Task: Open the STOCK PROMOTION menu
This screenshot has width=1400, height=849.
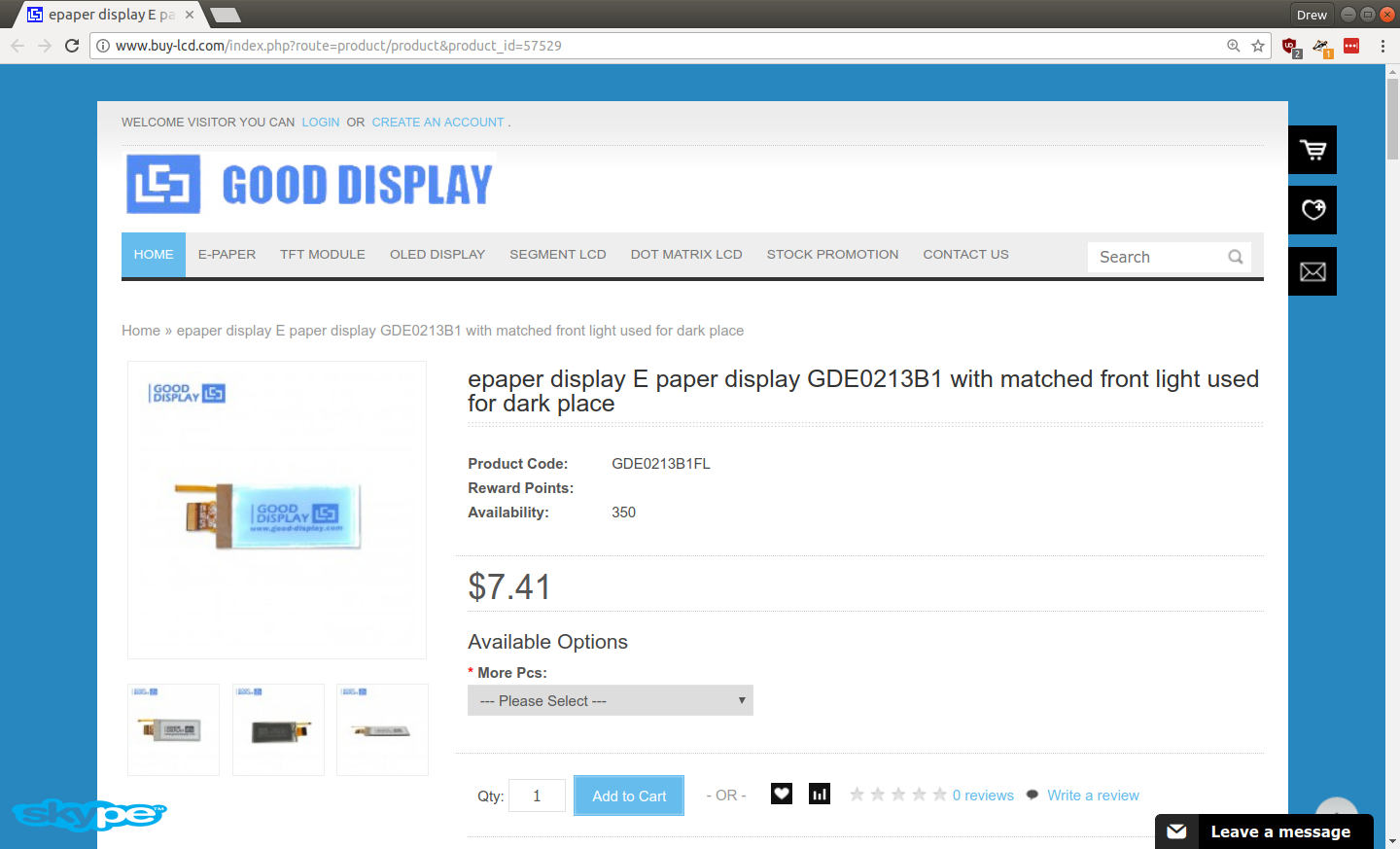Action: click(832, 255)
